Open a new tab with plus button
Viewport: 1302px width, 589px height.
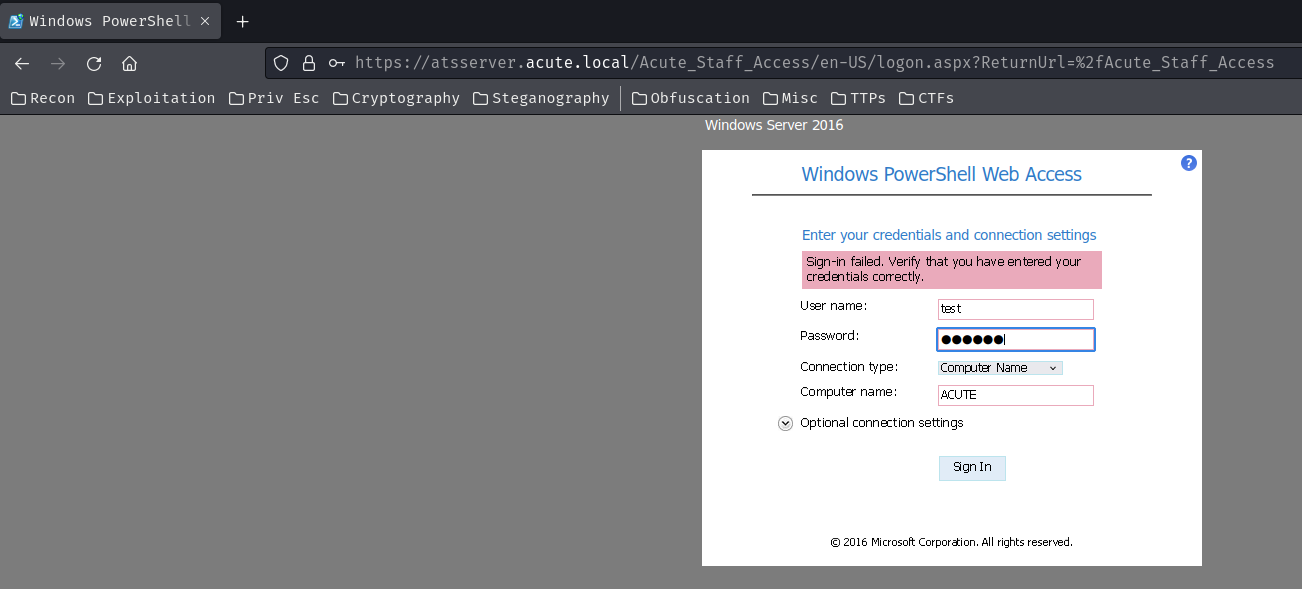point(242,21)
